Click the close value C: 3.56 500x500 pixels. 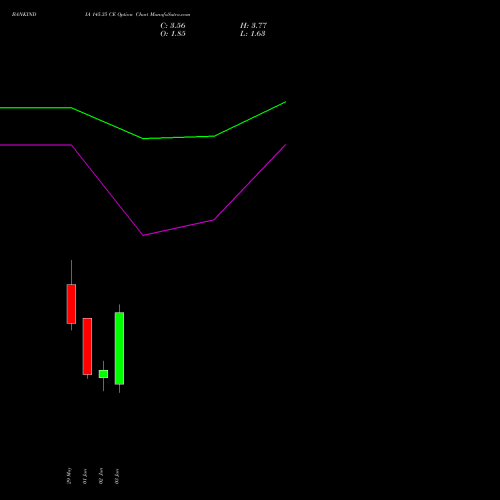[x=173, y=26]
